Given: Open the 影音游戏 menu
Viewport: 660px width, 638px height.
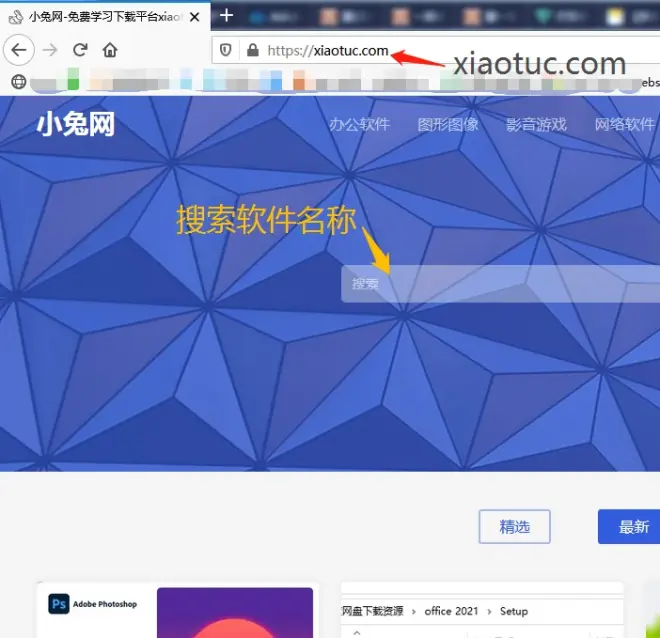Looking at the screenshot, I should point(536,124).
